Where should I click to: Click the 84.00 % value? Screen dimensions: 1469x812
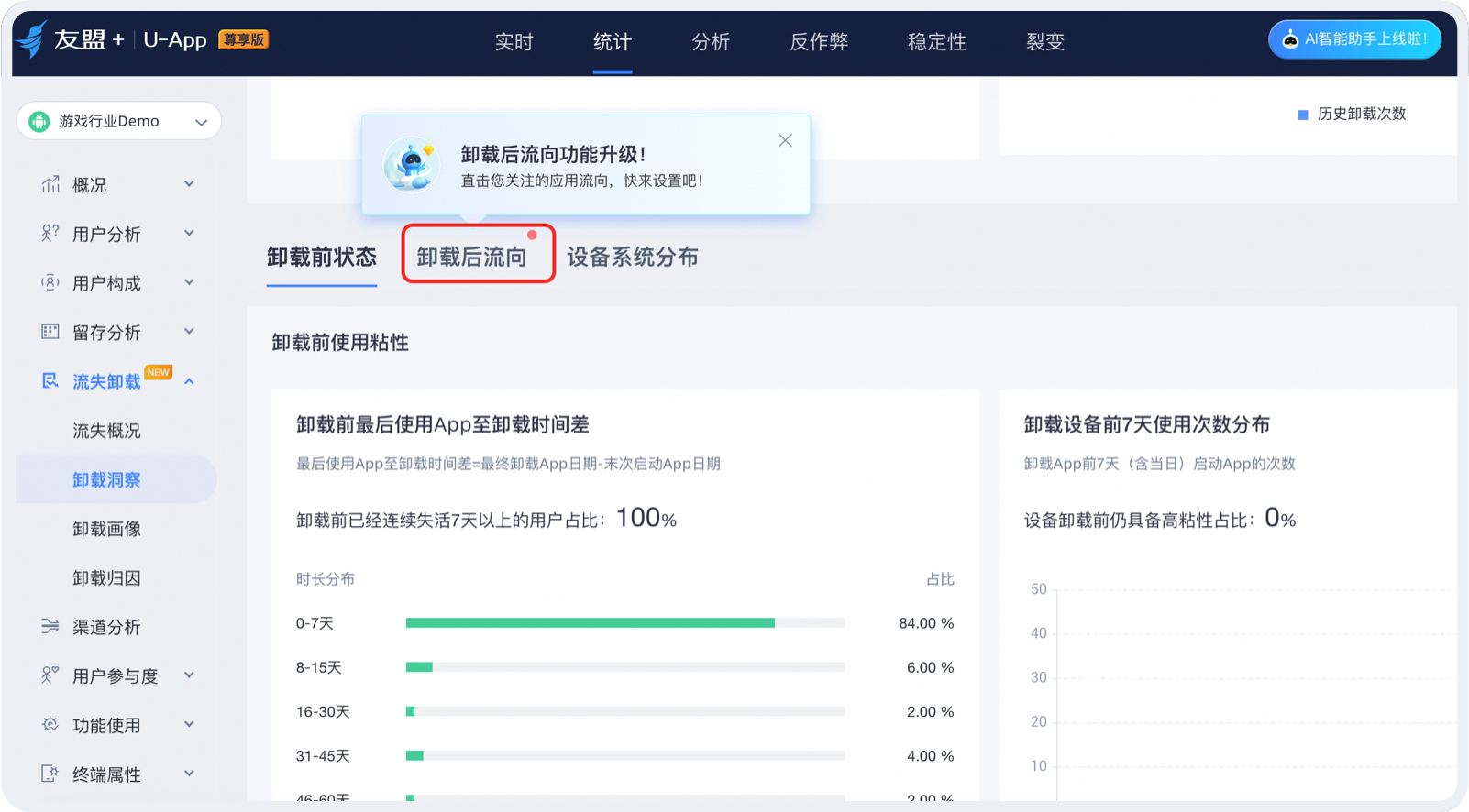point(926,623)
